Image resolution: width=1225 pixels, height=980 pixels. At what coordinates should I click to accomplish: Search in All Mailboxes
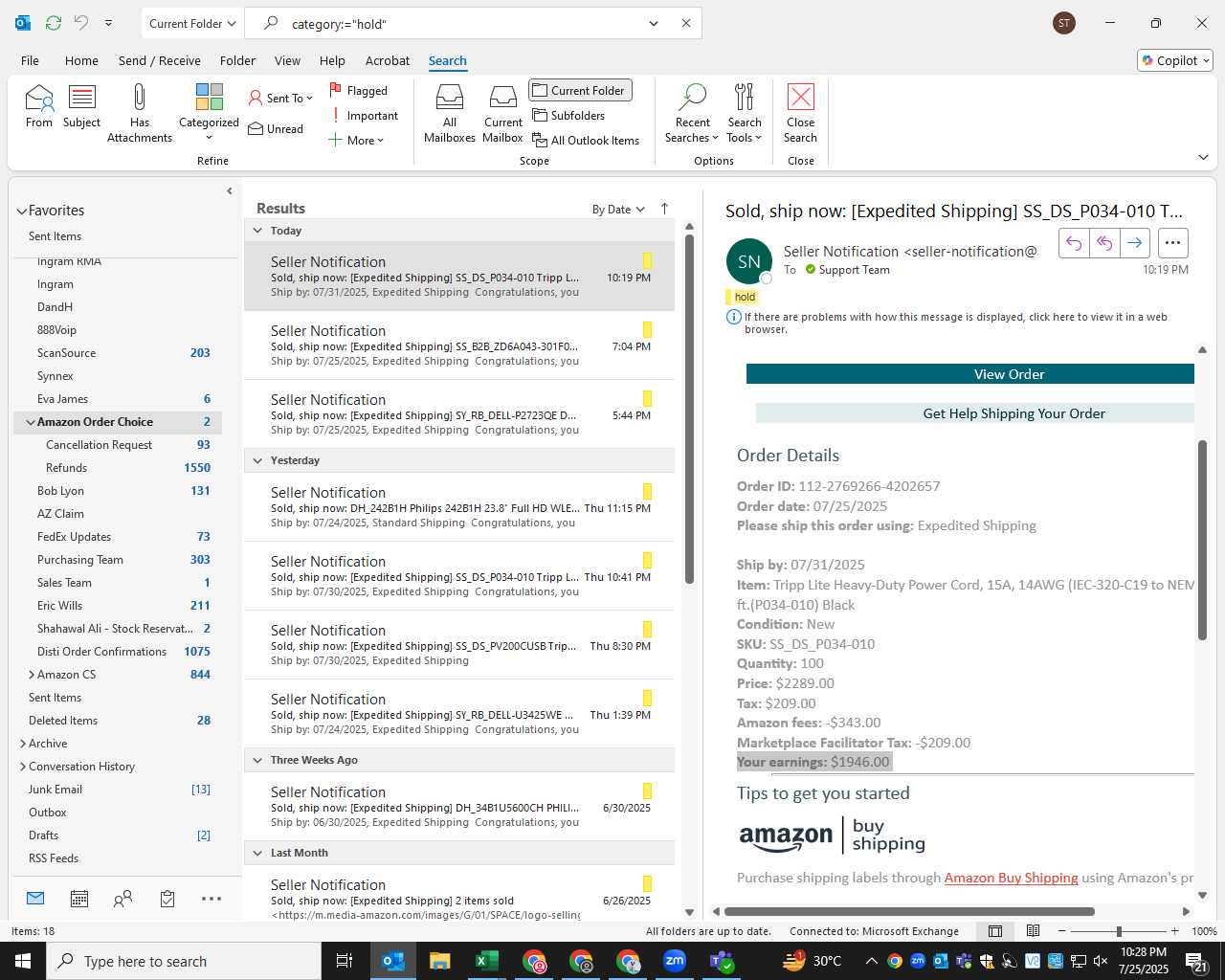[449, 113]
